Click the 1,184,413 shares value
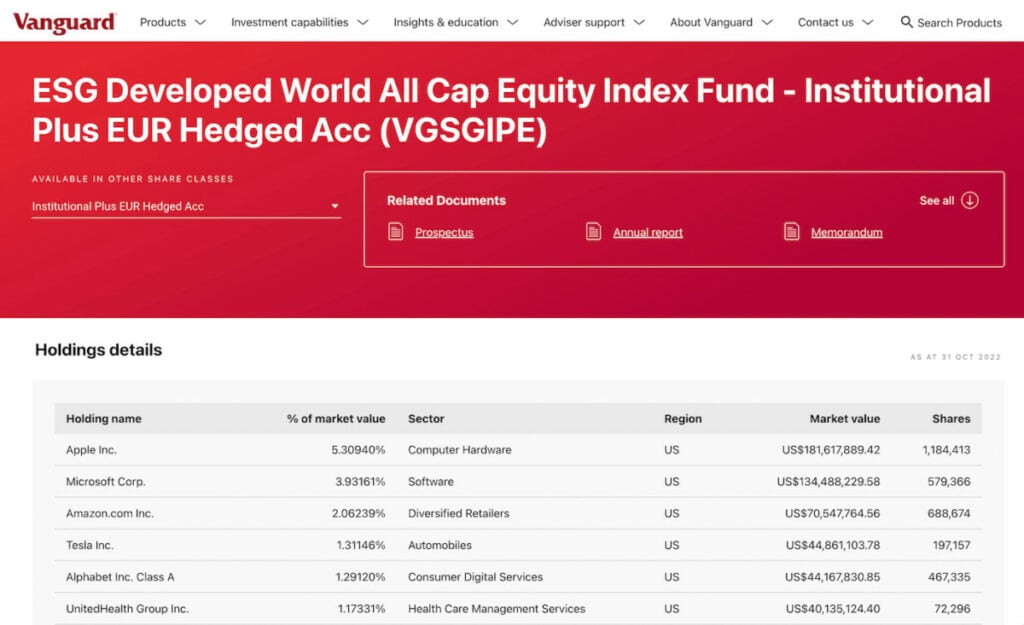 tap(946, 450)
